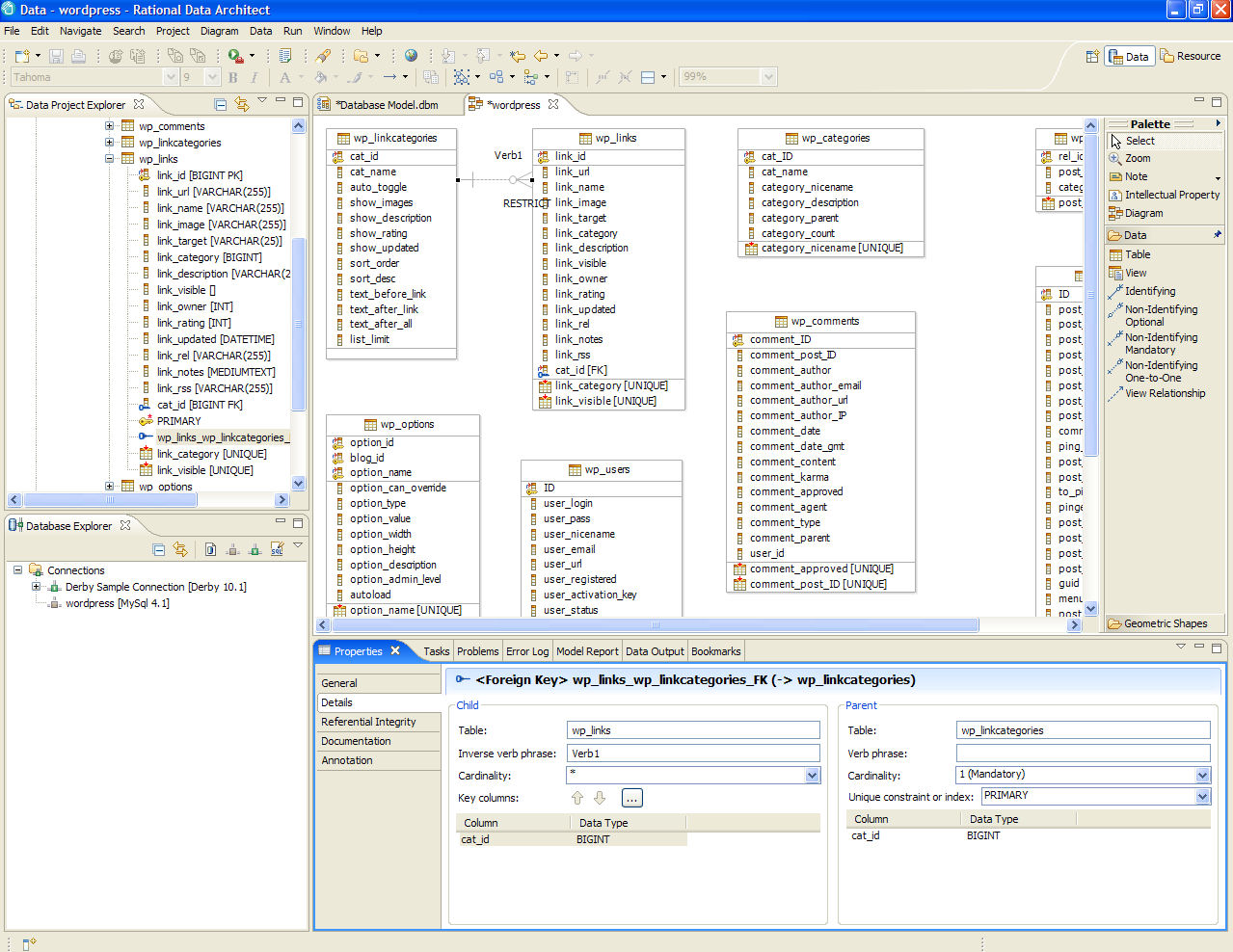Open SQL editor icon in Database Explorer

[x=277, y=549]
